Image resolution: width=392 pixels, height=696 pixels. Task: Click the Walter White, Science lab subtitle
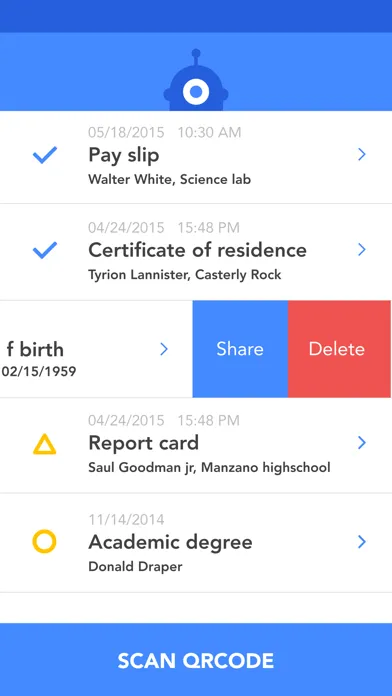170,179
